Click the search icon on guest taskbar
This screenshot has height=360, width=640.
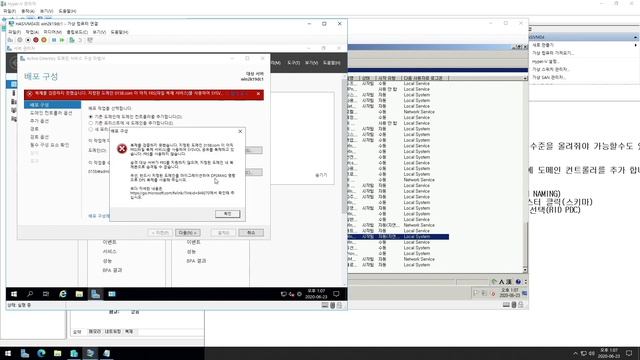pyautogui.click(x=30, y=294)
